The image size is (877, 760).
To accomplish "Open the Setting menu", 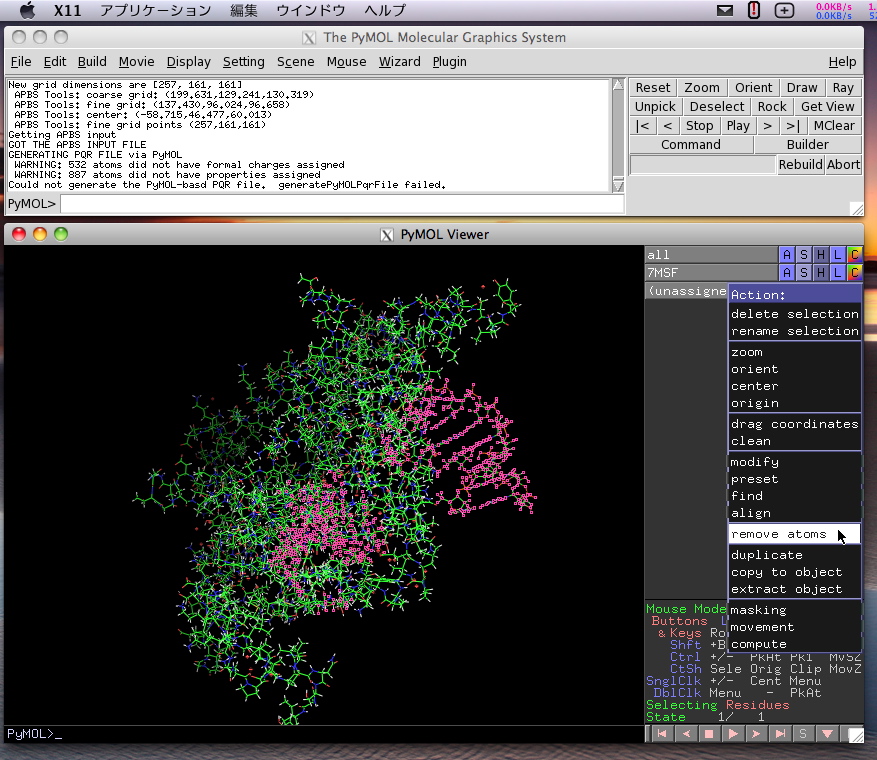I will [243, 62].
